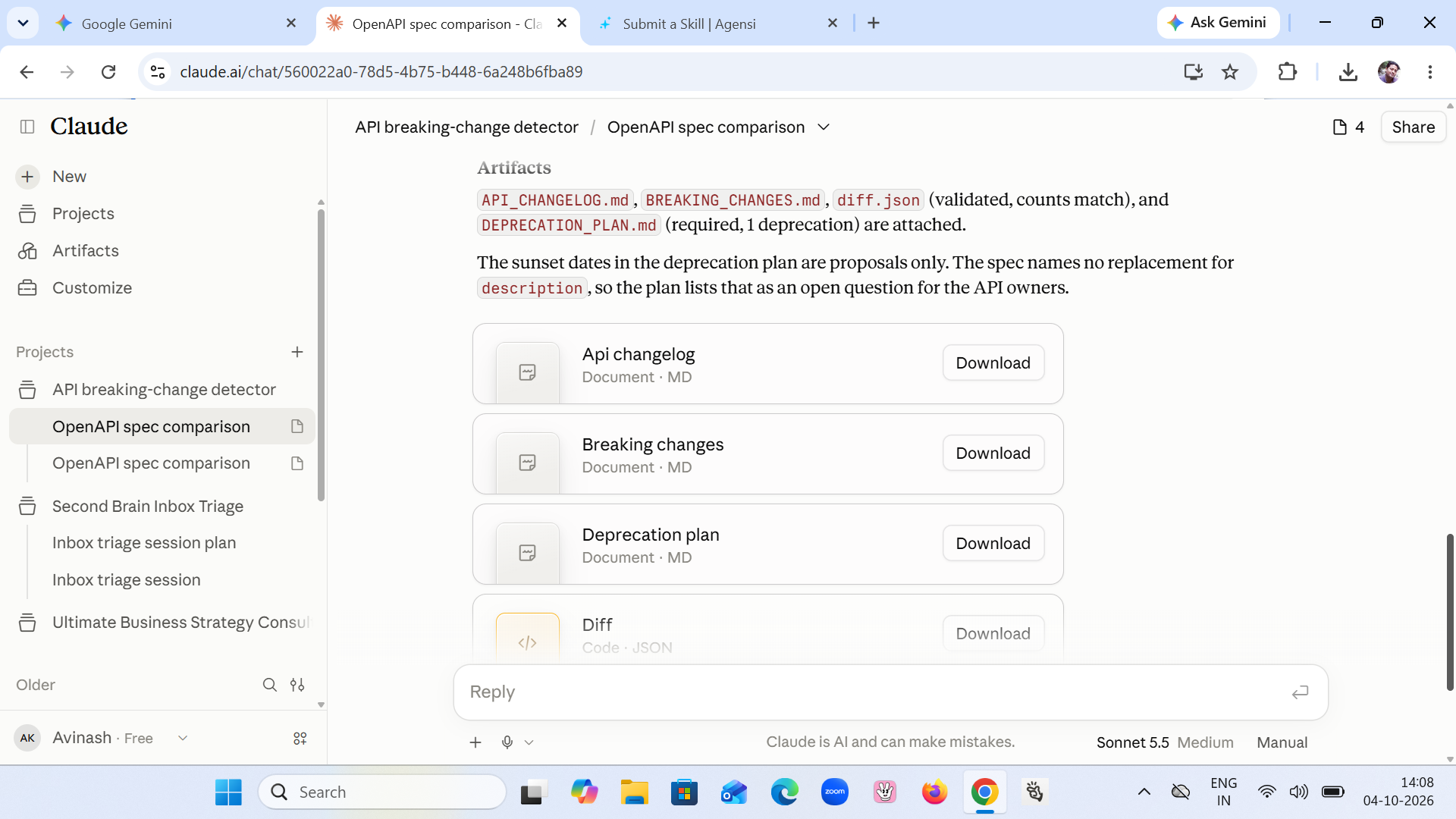Select highlighted OpenAPI spec comparison chat

pos(162,427)
